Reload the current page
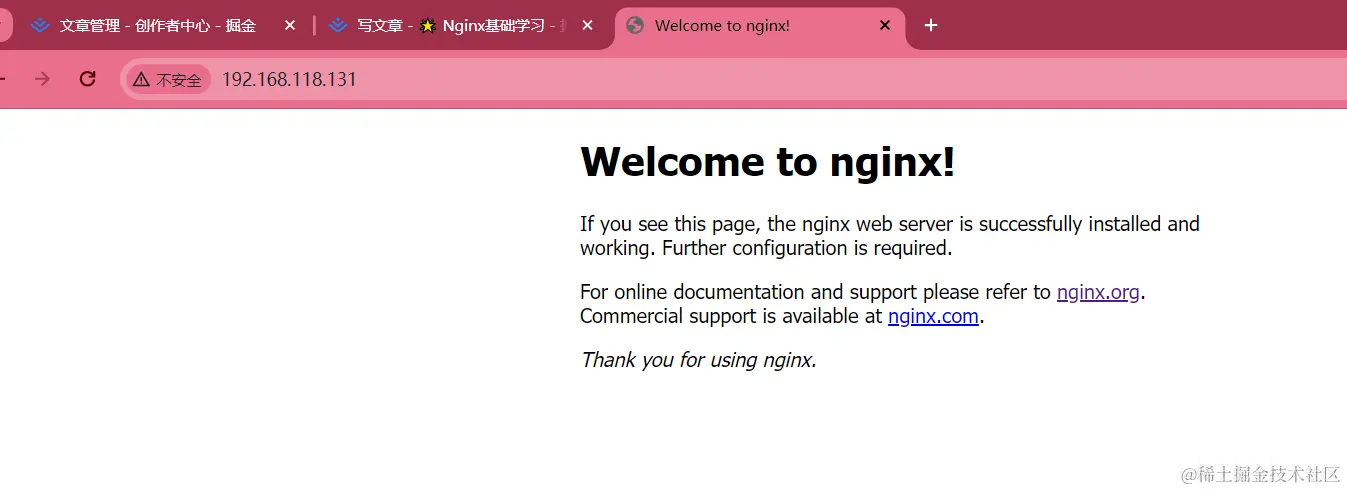The image size is (1347, 491). (87, 79)
